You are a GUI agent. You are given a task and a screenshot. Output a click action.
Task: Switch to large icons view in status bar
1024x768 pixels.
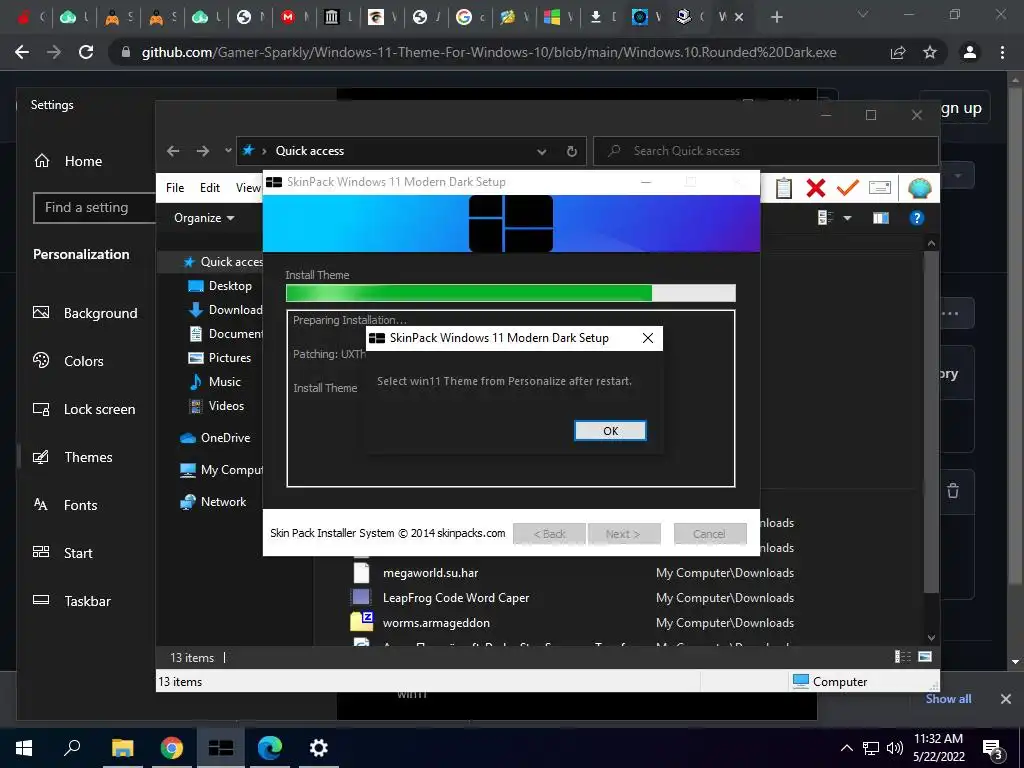(x=925, y=657)
